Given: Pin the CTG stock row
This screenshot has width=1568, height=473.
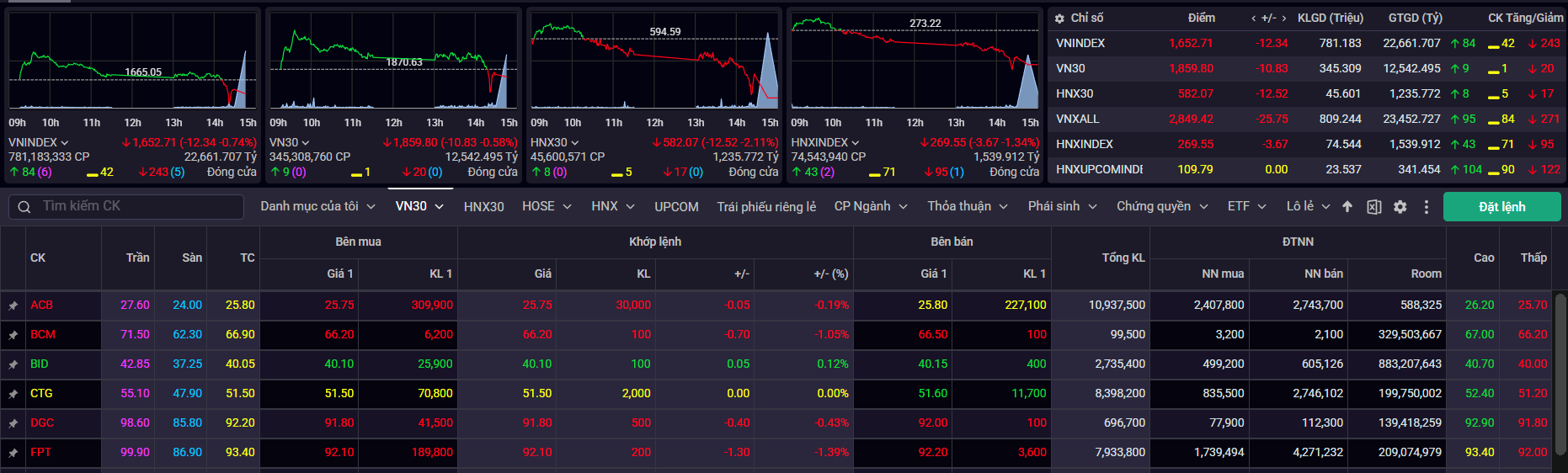Looking at the screenshot, I should point(13,394).
